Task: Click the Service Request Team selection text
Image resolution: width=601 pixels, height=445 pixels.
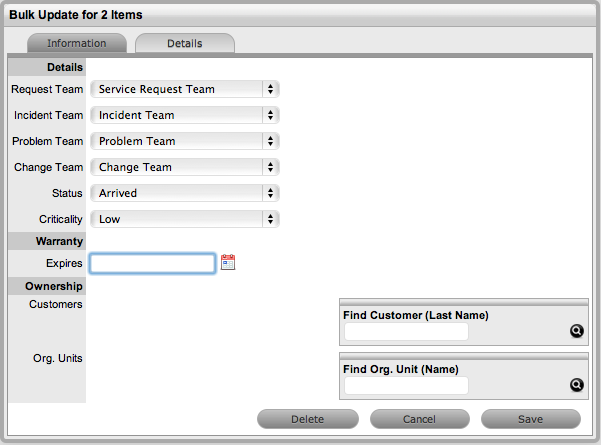Action: pos(157,89)
